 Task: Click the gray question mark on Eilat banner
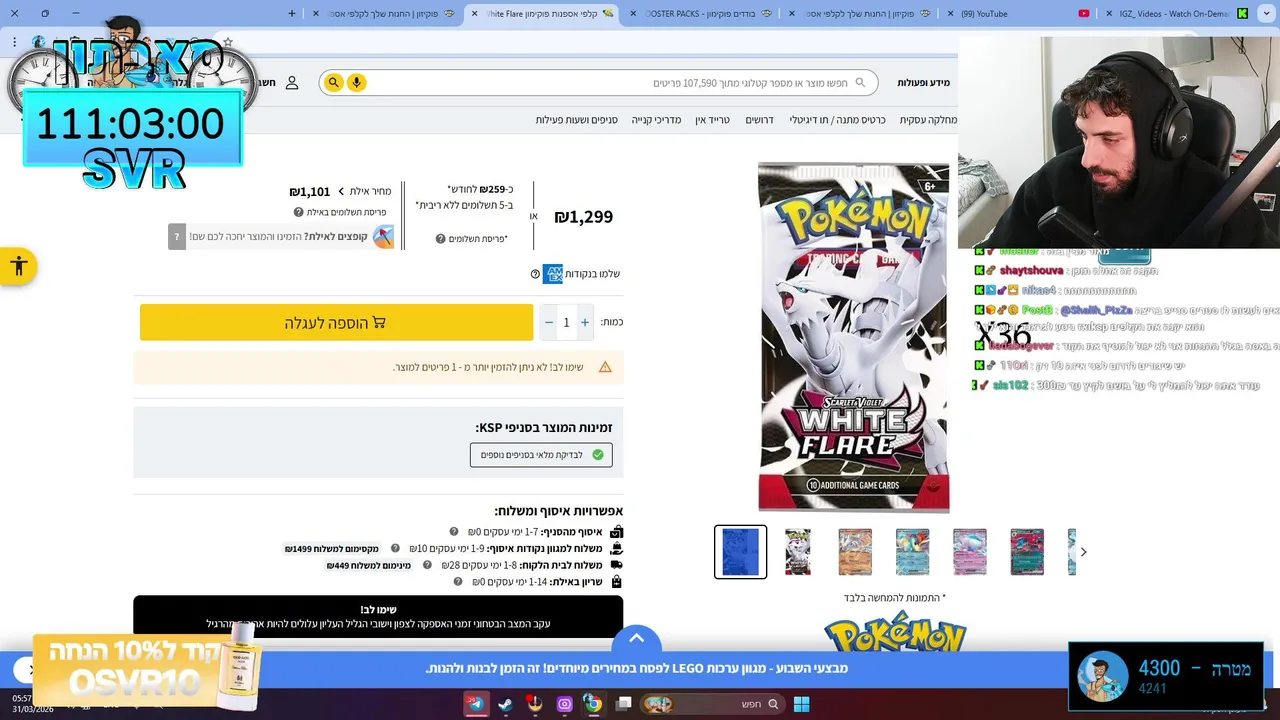(x=177, y=237)
